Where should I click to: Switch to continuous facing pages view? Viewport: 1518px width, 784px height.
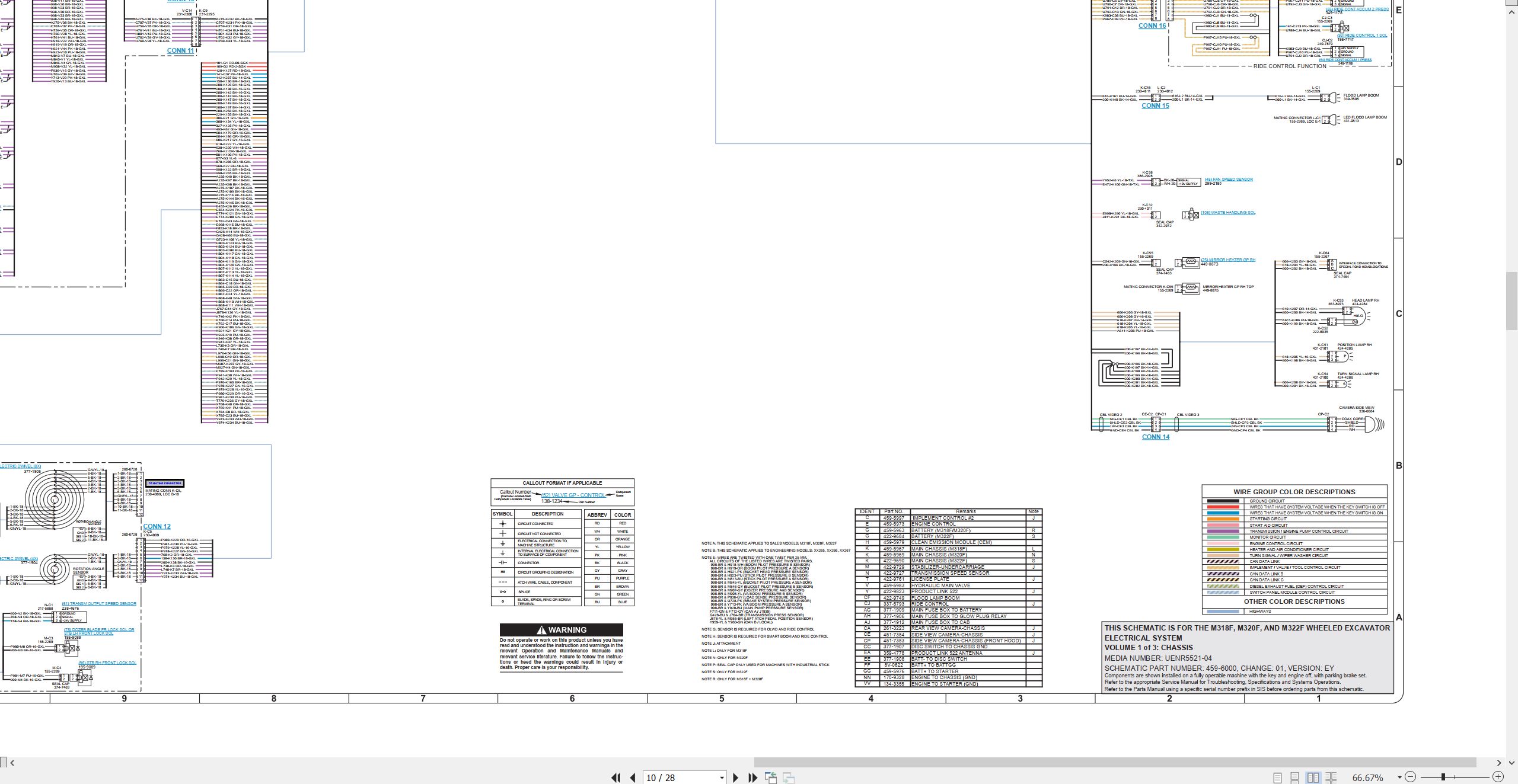point(1331,777)
